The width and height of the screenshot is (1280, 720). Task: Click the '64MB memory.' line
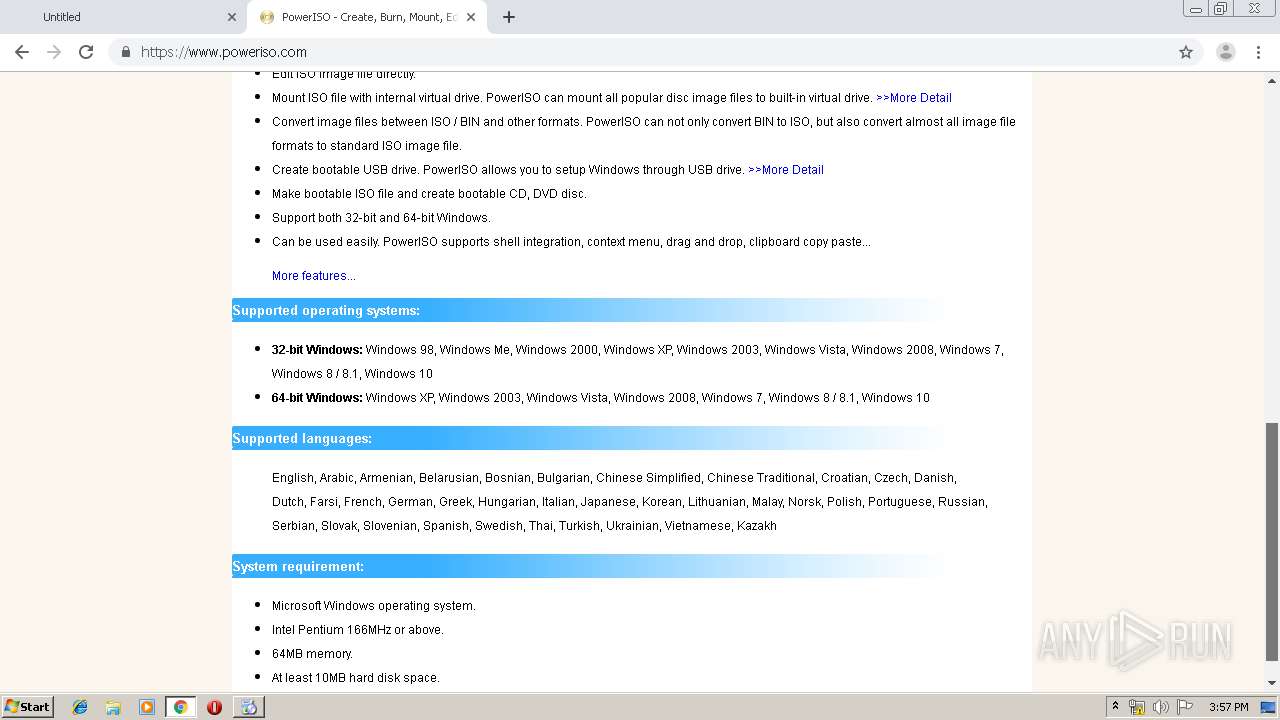(x=312, y=654)
